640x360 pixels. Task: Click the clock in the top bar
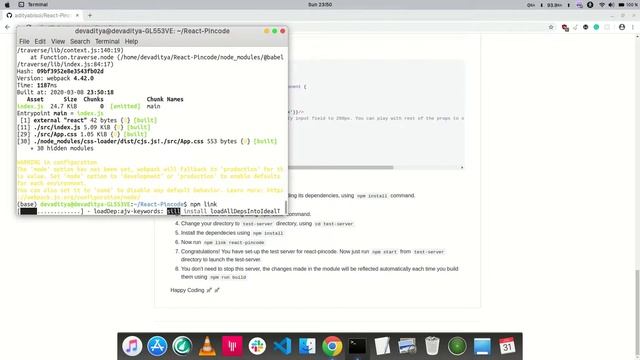pos(320,4)
